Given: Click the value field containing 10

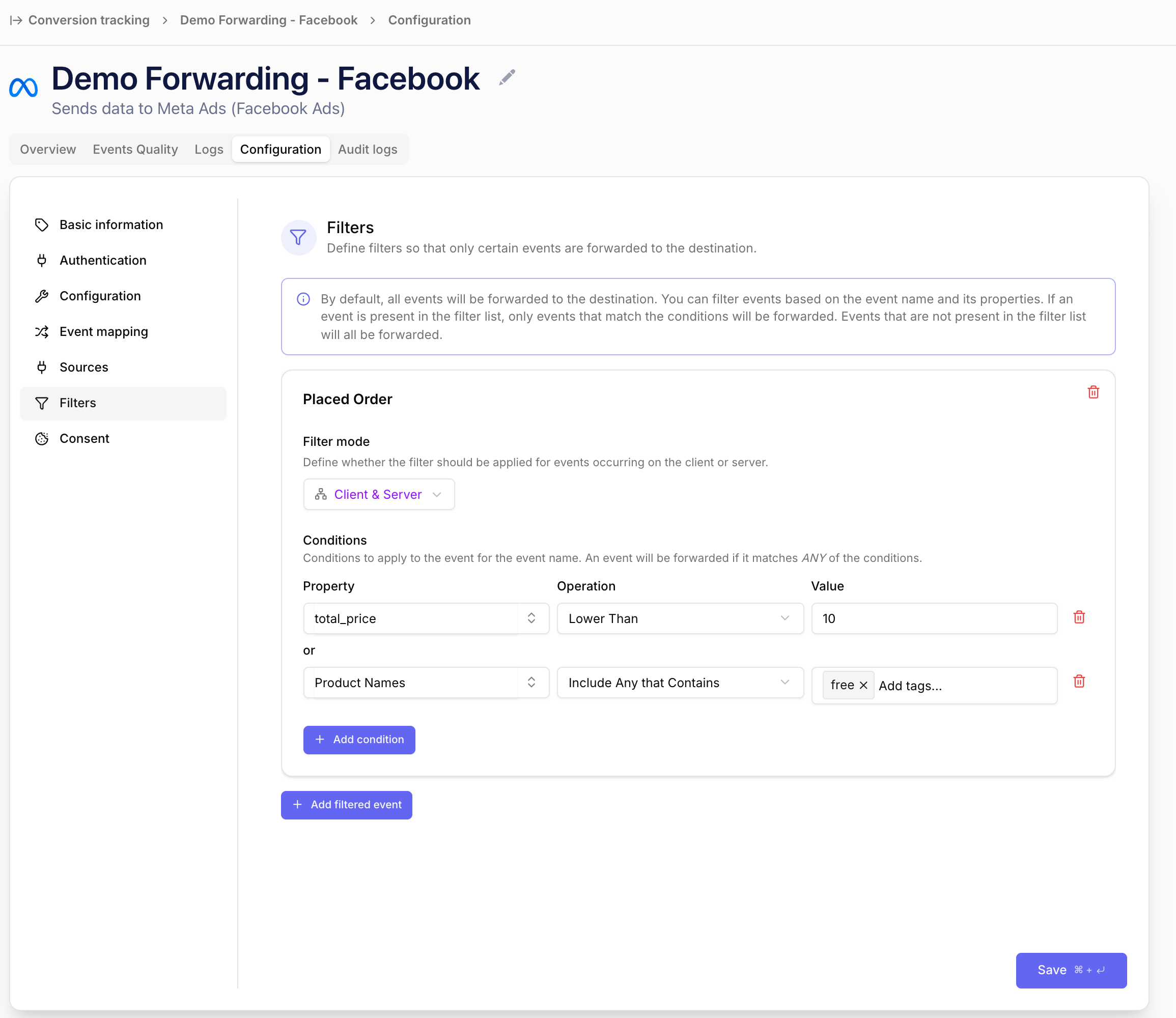Looking at the screenshot, I should pyautogui.click(x=934, y=618).
